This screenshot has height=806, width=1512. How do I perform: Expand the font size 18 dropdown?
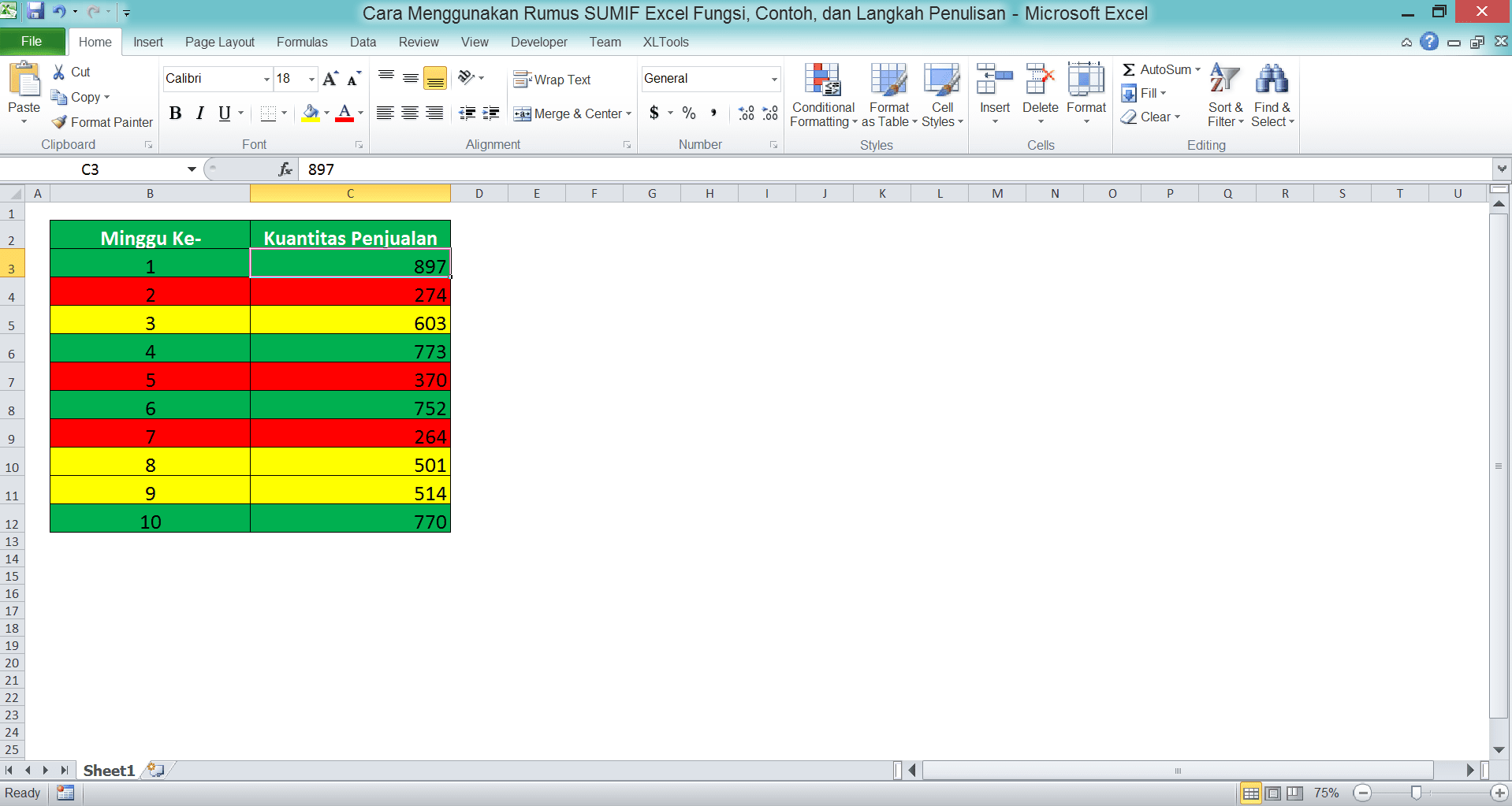[311, 79]
